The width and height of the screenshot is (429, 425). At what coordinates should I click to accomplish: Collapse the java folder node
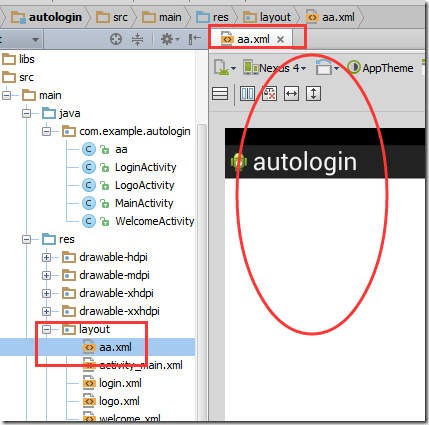click(26, 114)
